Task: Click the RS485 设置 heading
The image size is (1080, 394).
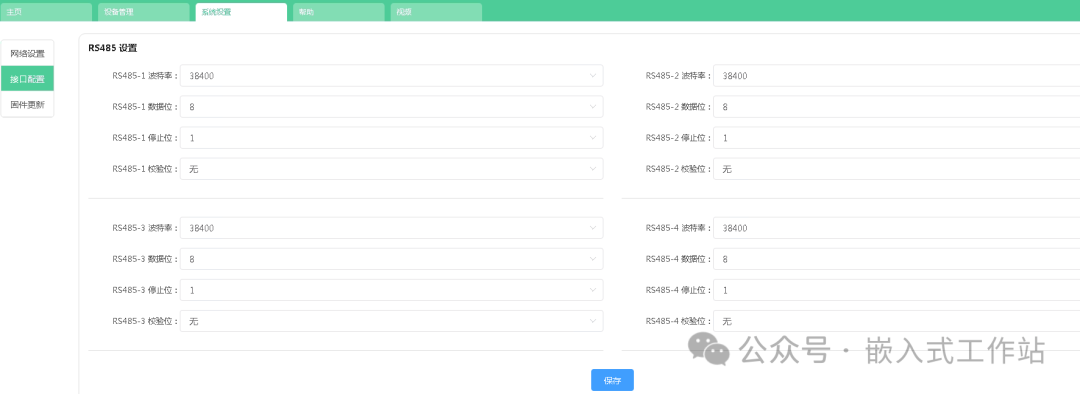Action: pyautogui.click(x=112, y=48)
